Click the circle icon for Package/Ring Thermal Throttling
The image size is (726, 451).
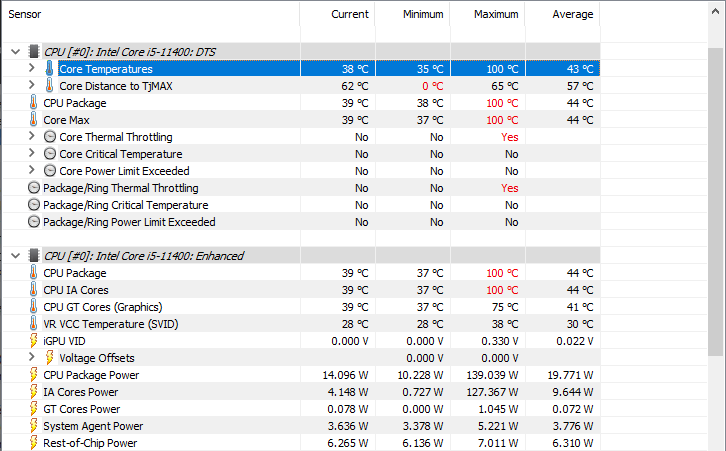click(34, 188)
